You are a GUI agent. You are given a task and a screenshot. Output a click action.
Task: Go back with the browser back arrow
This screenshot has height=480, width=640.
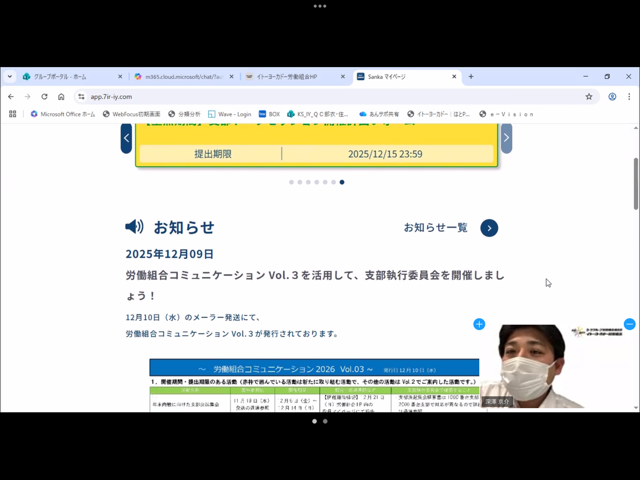point(11,97)
